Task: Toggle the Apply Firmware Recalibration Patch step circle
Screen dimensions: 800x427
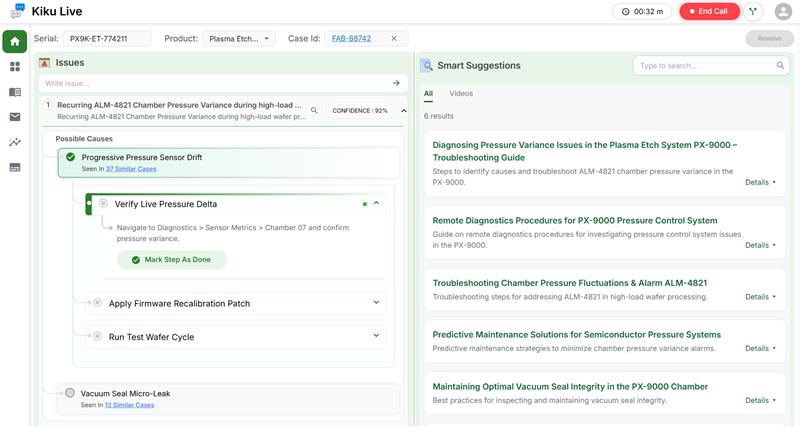Action: coord(97,303)
